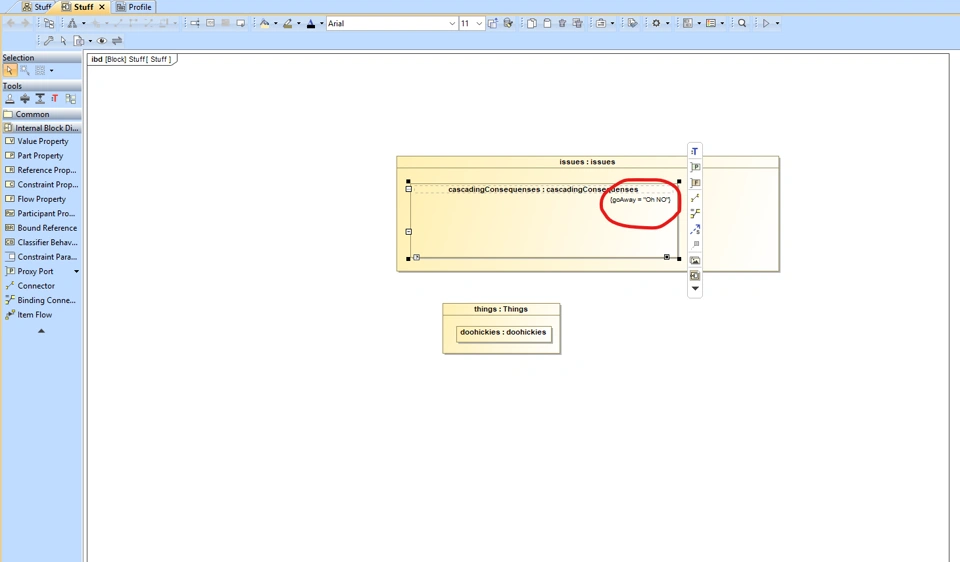Click the font color A icon
Viewport: 960px width, 562px height.
[x=310, y=23]
